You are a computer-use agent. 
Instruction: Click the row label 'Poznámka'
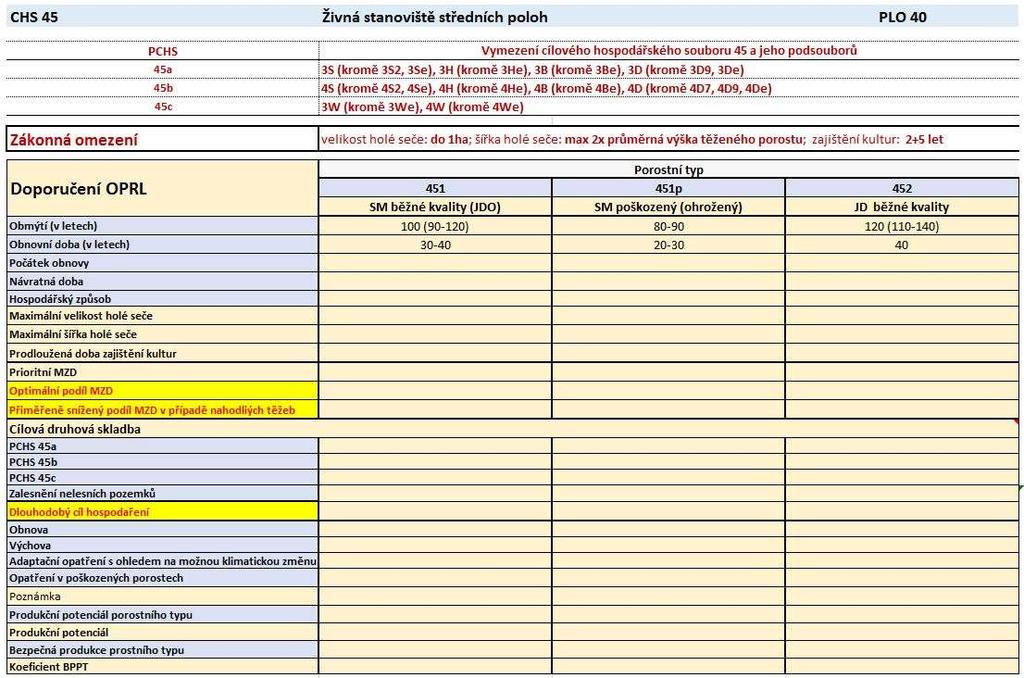click(x=162, y=596)
